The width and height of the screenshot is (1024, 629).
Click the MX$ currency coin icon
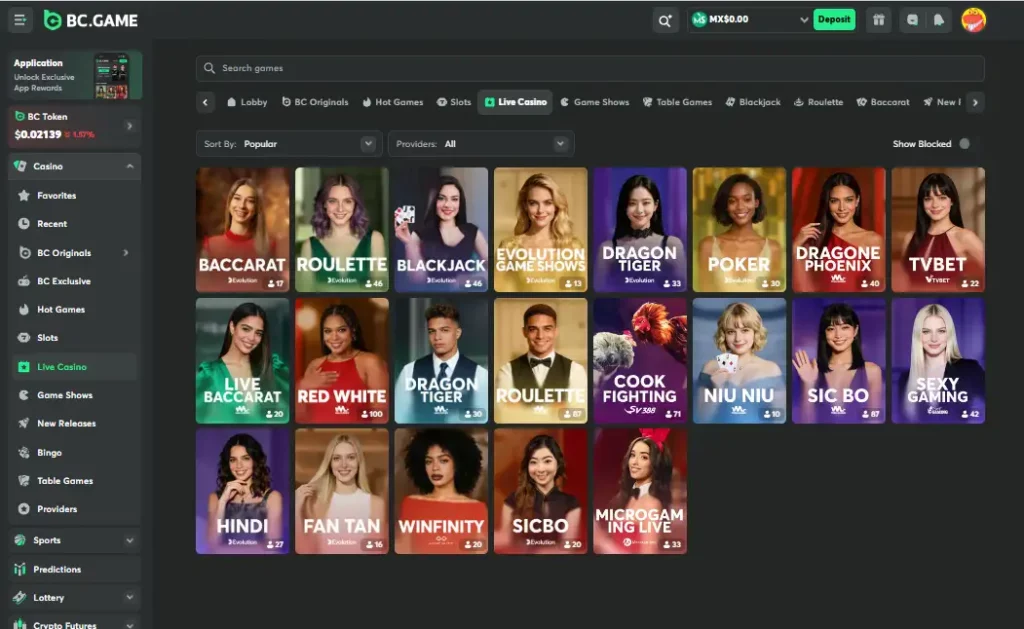699,20
